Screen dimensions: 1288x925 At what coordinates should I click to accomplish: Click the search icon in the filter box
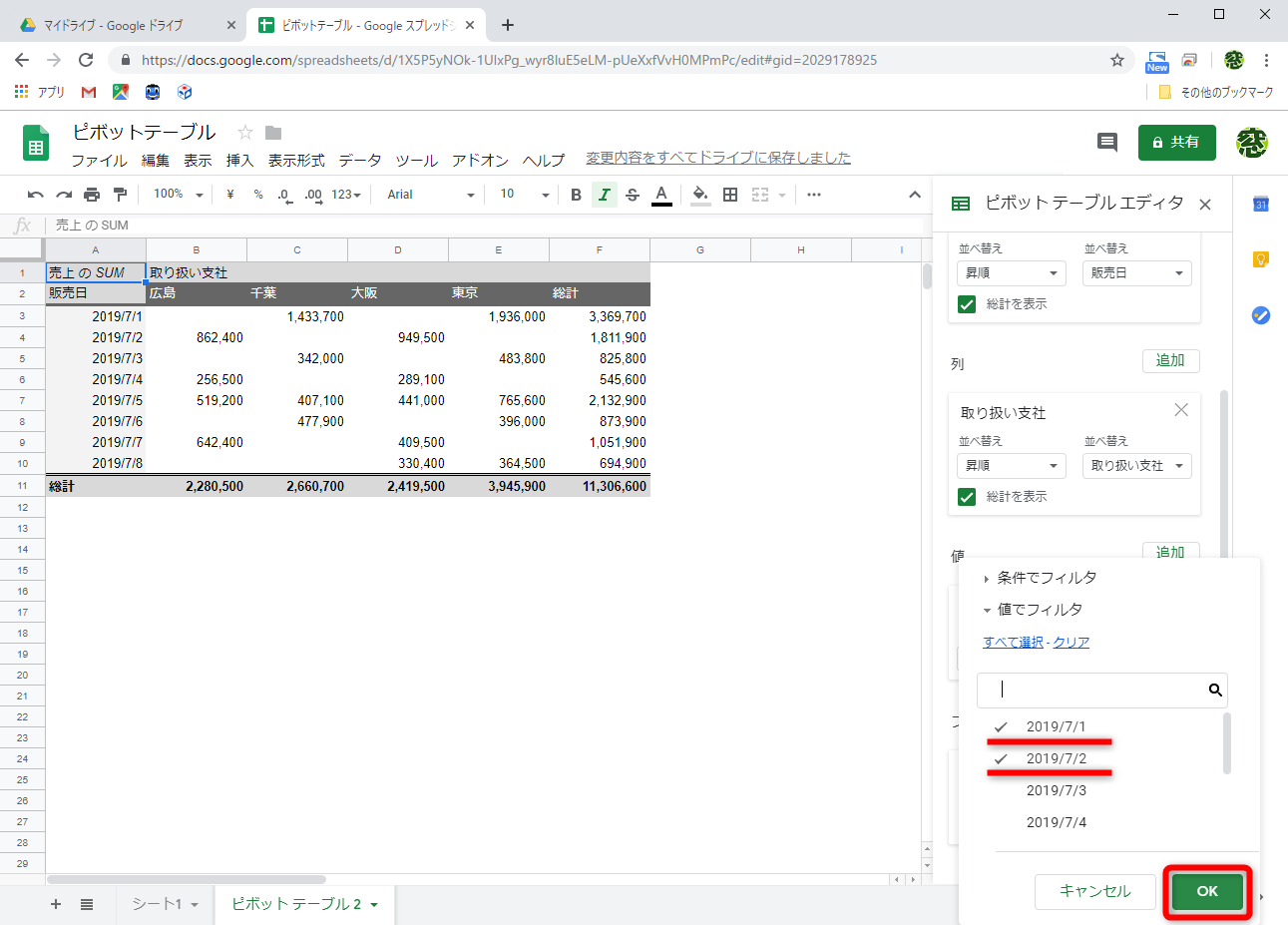pos(1215,690)
